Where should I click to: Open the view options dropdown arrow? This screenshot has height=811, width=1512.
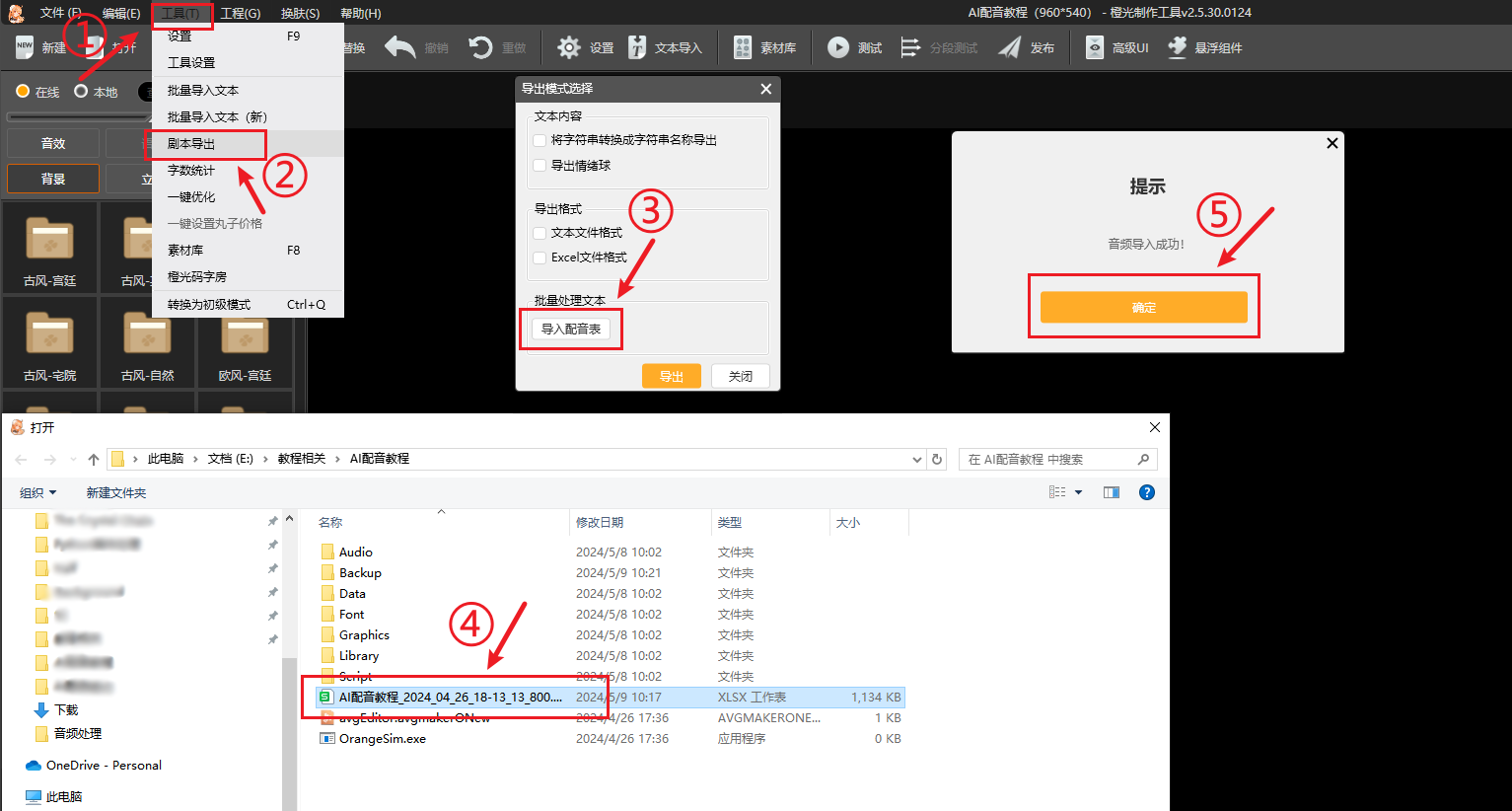tap(1078, 492)
